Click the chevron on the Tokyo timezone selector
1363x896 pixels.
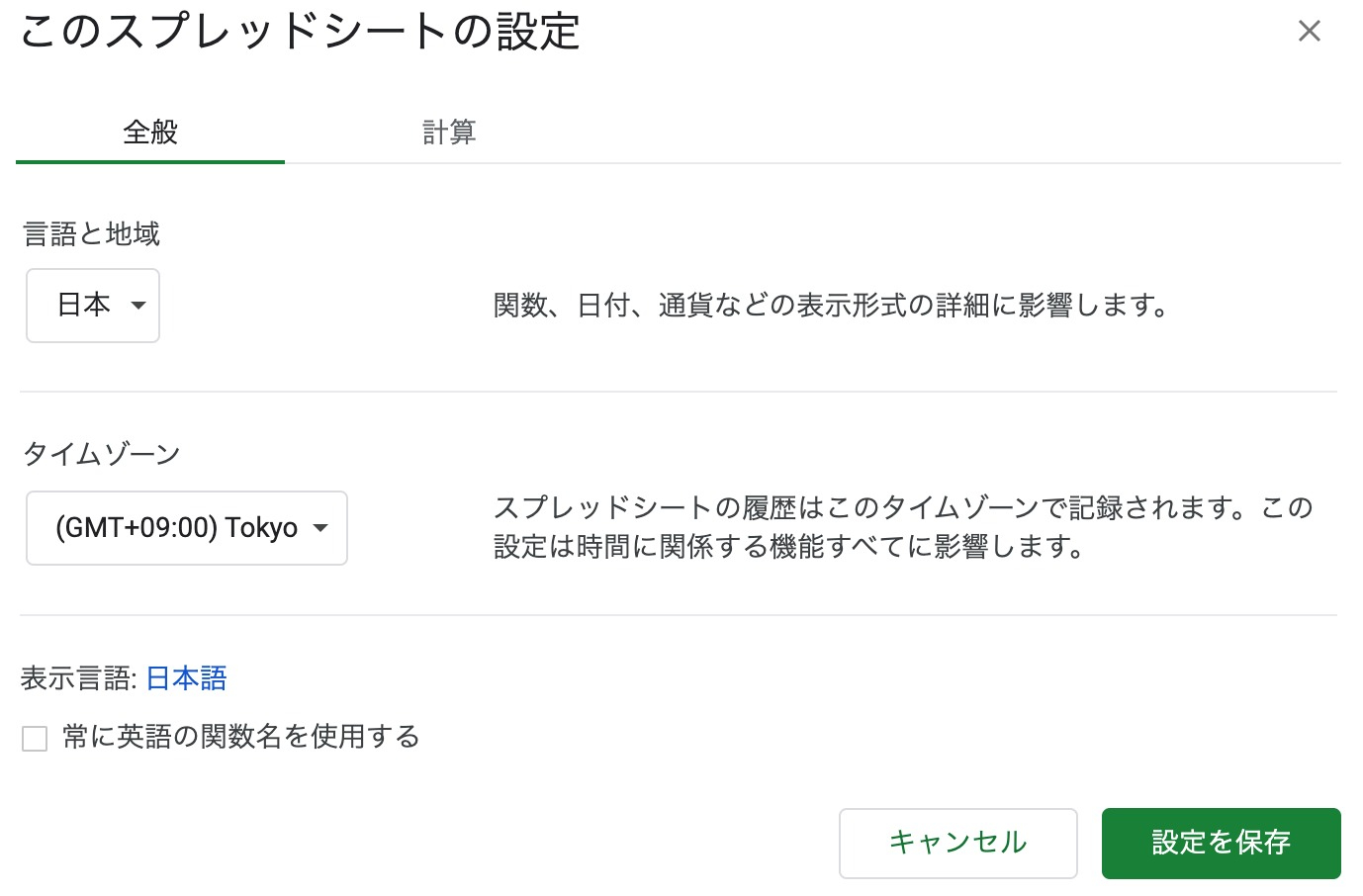[320, 528]
